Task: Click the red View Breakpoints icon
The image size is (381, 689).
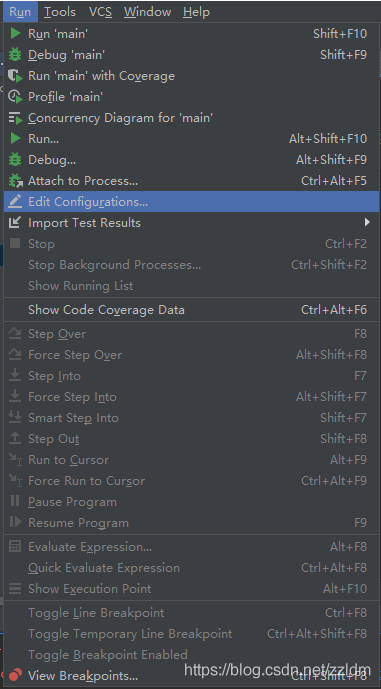Action: pyautogui.click(x=15, y=675)
